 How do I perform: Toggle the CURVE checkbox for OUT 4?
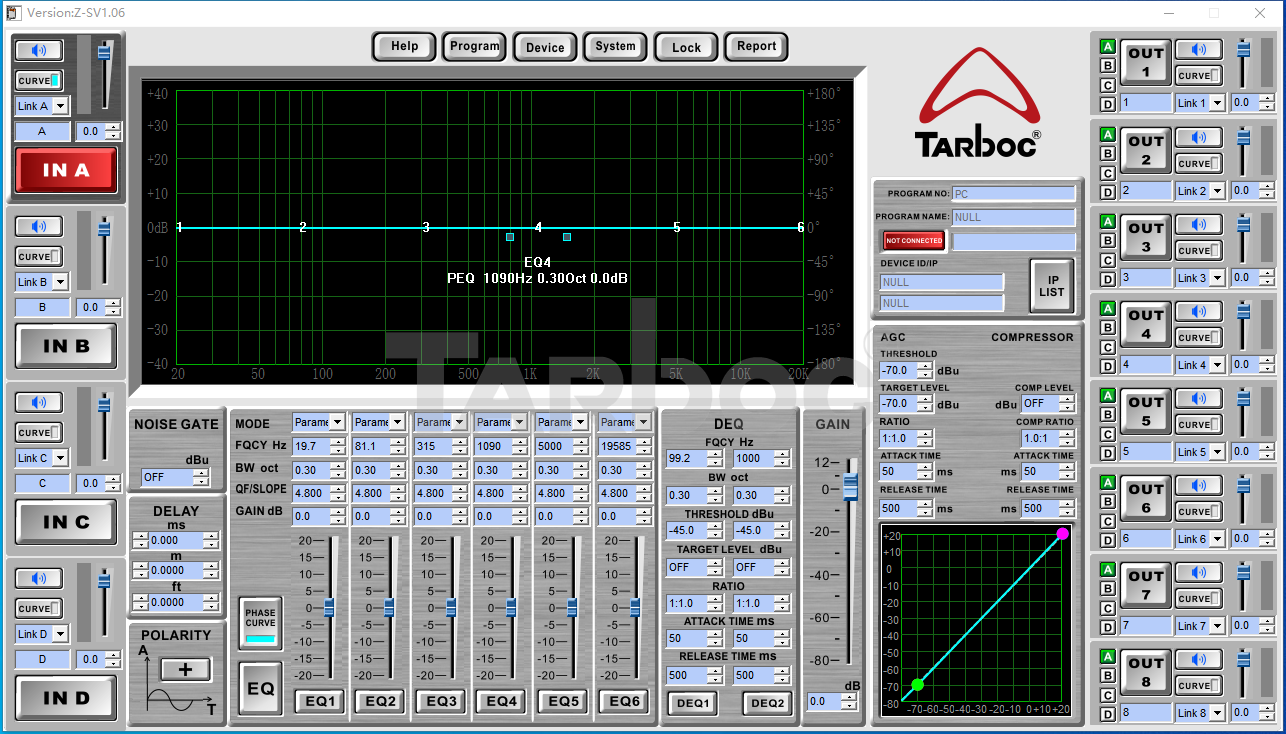(x=1198, y=338)
